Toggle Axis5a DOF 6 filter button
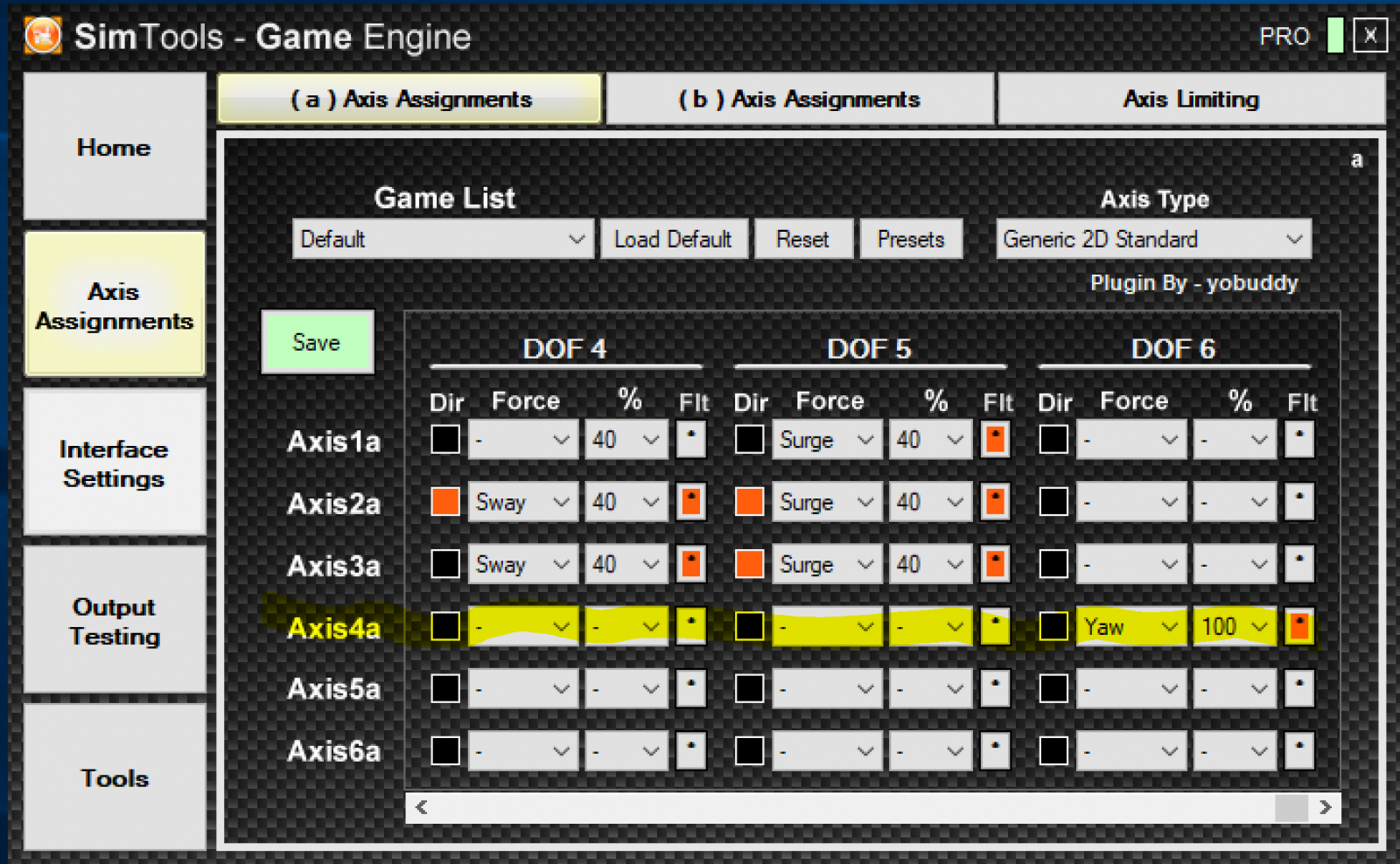Viewport: 1400px width, 864px height. (x=1299, y=688)
